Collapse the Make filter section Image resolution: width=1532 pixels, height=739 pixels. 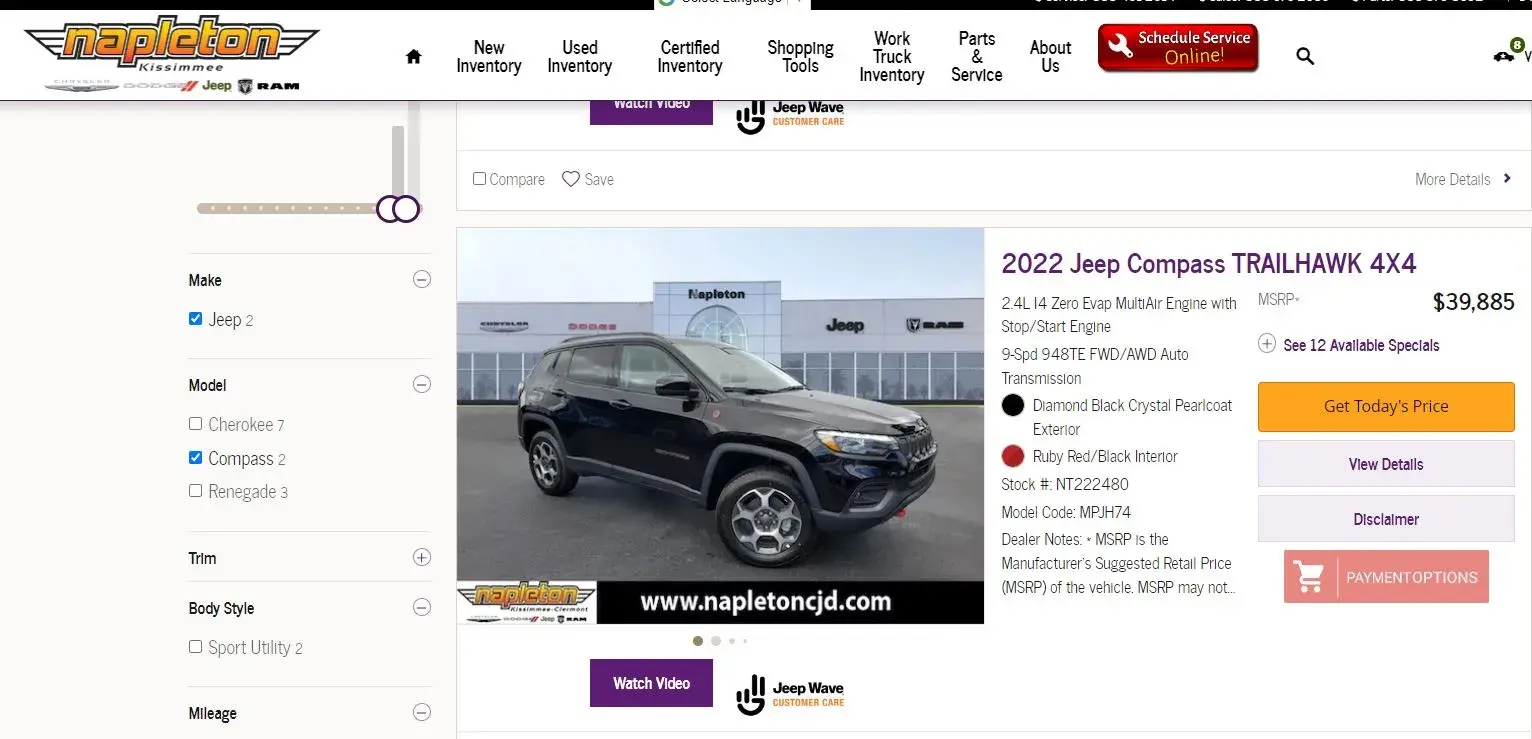(422, 280)
